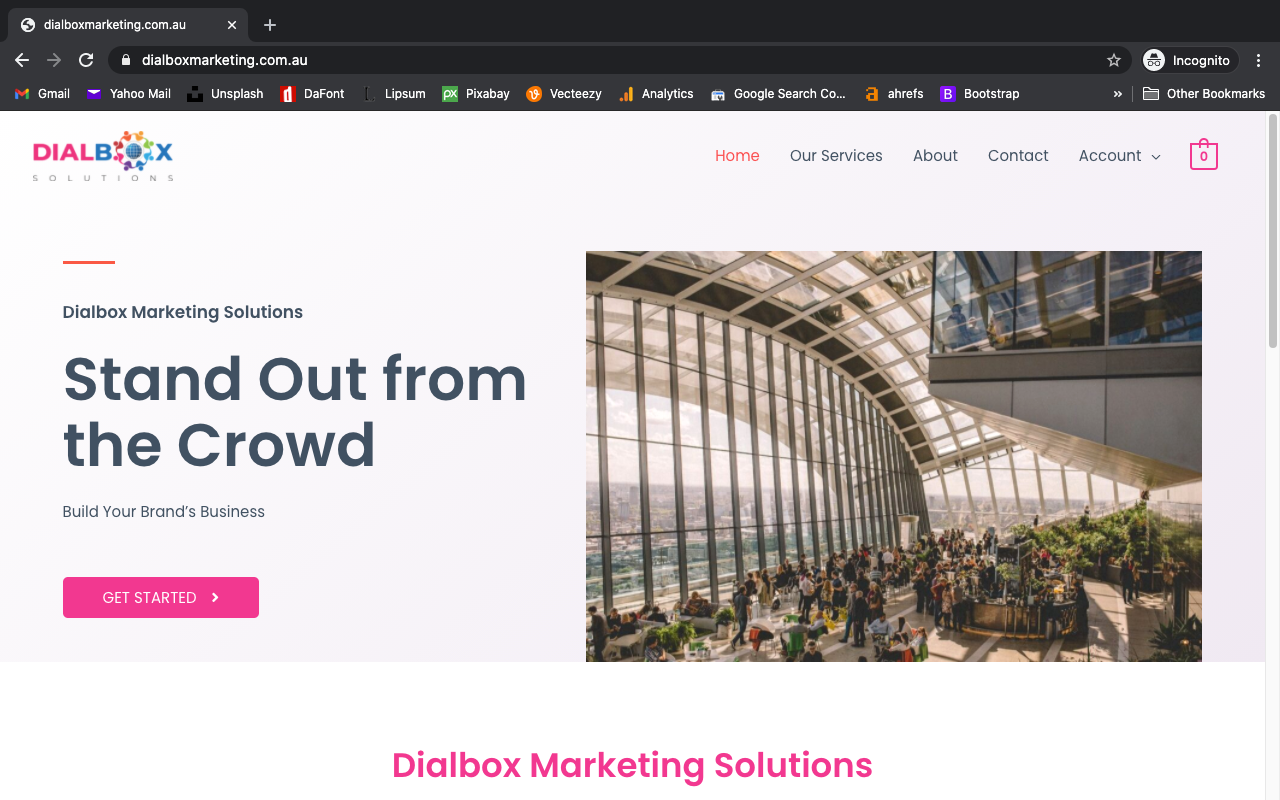Open the Bootstrap bookmark

click(x=980, y=93)
